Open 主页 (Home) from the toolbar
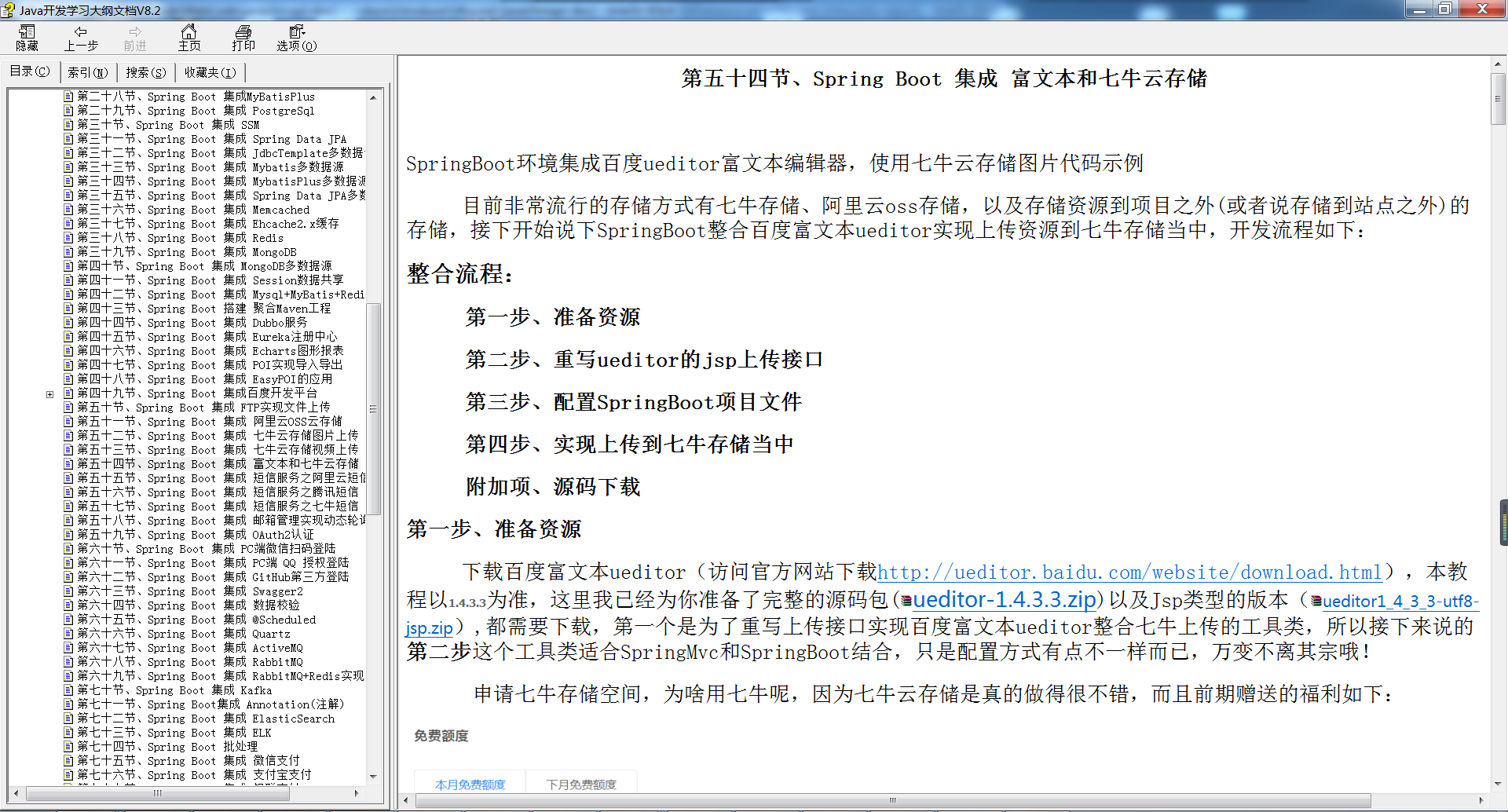 click(189, 38)
